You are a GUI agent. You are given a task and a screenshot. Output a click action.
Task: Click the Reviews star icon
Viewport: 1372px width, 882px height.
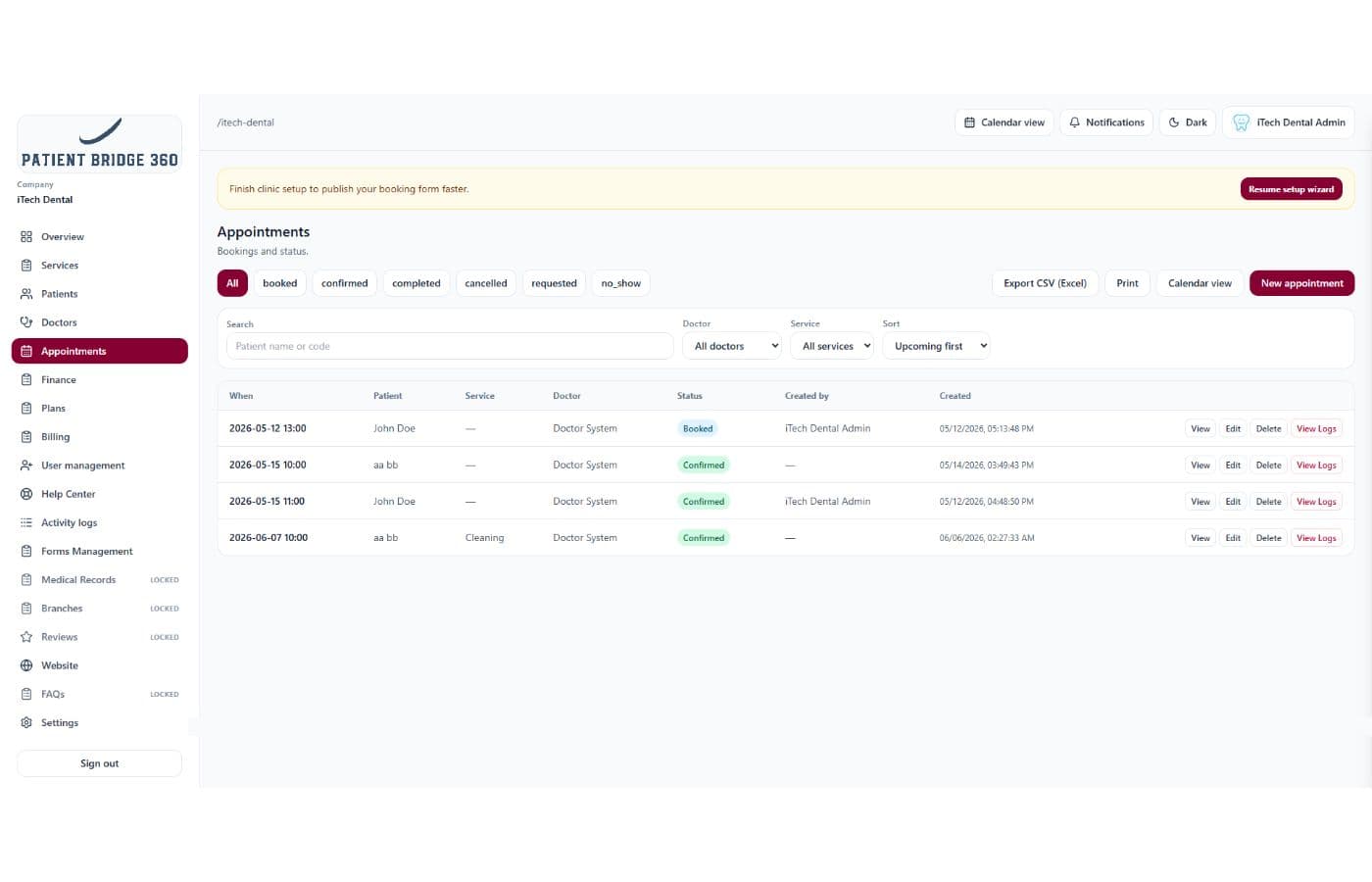(x=26, y=637)
